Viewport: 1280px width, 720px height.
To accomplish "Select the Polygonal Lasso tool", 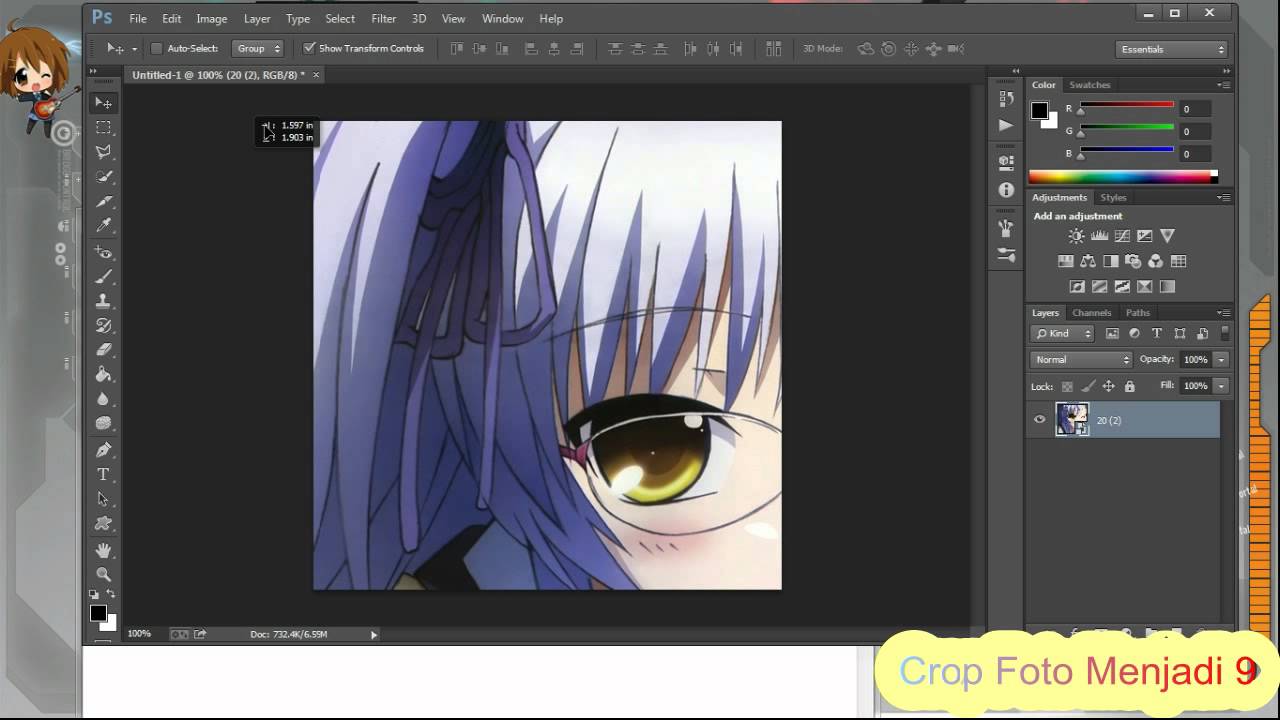I will coord(103,152).
